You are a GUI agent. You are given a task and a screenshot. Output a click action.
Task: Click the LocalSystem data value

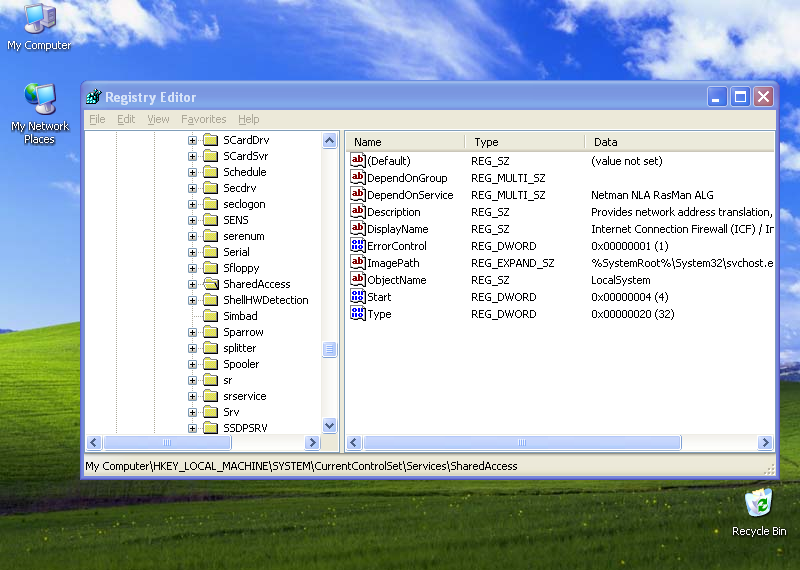coord(620,280)
